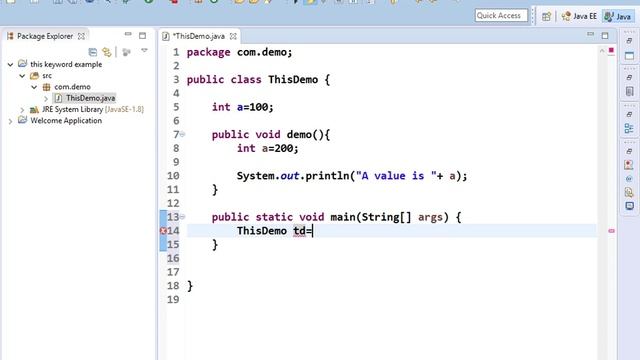
Task: Click the red error summary square atop overview ruler
Action: pyautogui.click(x=611, y=50)
